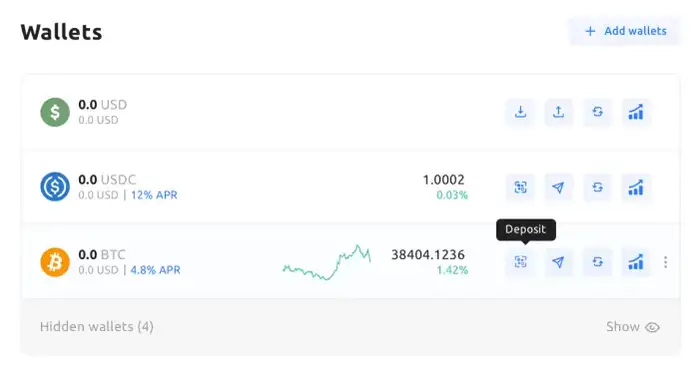The height and width of the screenshot is (372, 695).
Task: Expand the Hidden wallets (4) section
Action: pos(97,327)
